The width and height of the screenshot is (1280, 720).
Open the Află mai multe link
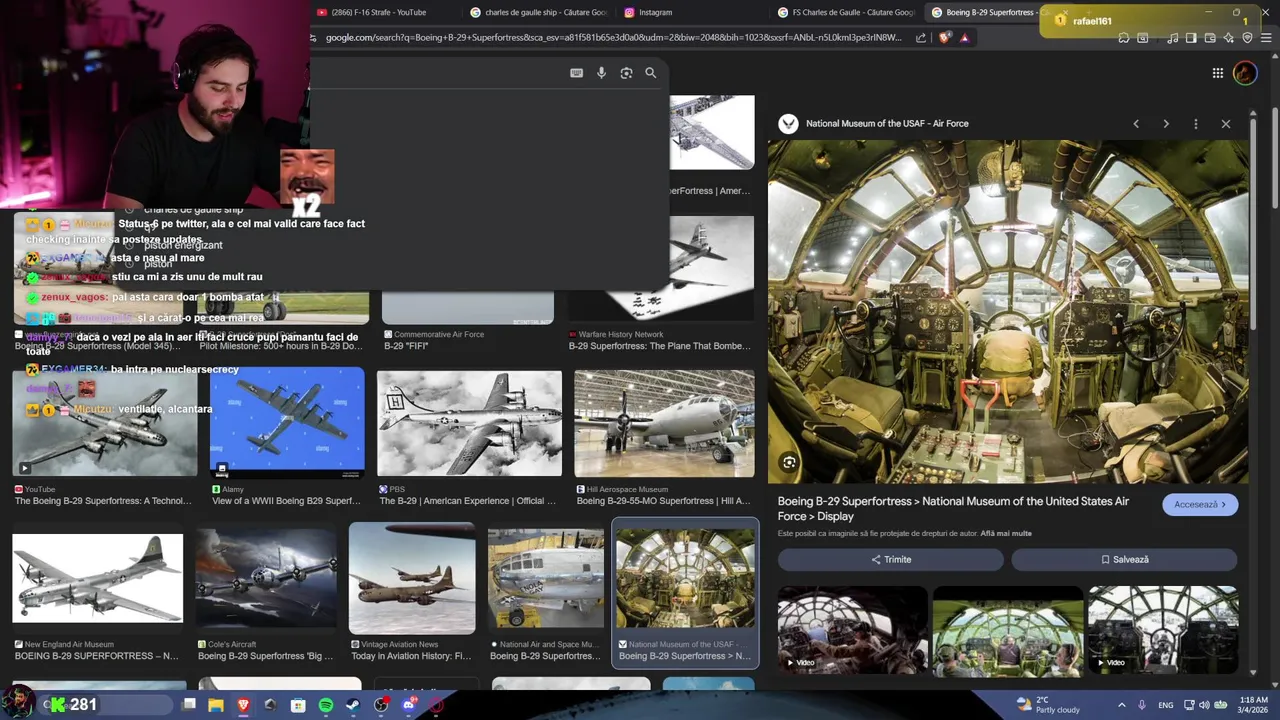[x=1005, y=533]
